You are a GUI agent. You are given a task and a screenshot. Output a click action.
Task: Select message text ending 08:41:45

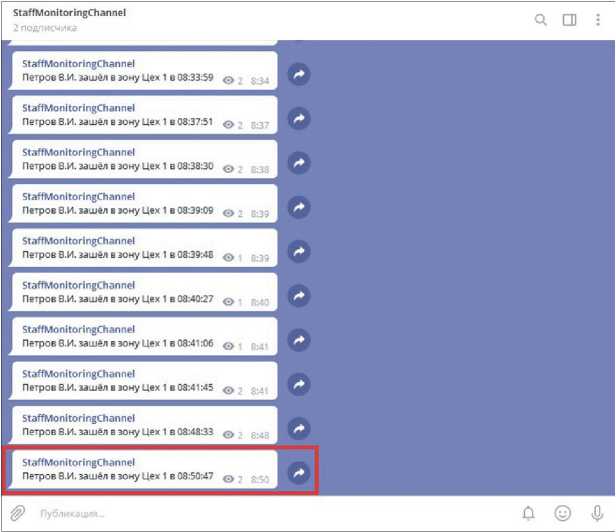(118, 387)
